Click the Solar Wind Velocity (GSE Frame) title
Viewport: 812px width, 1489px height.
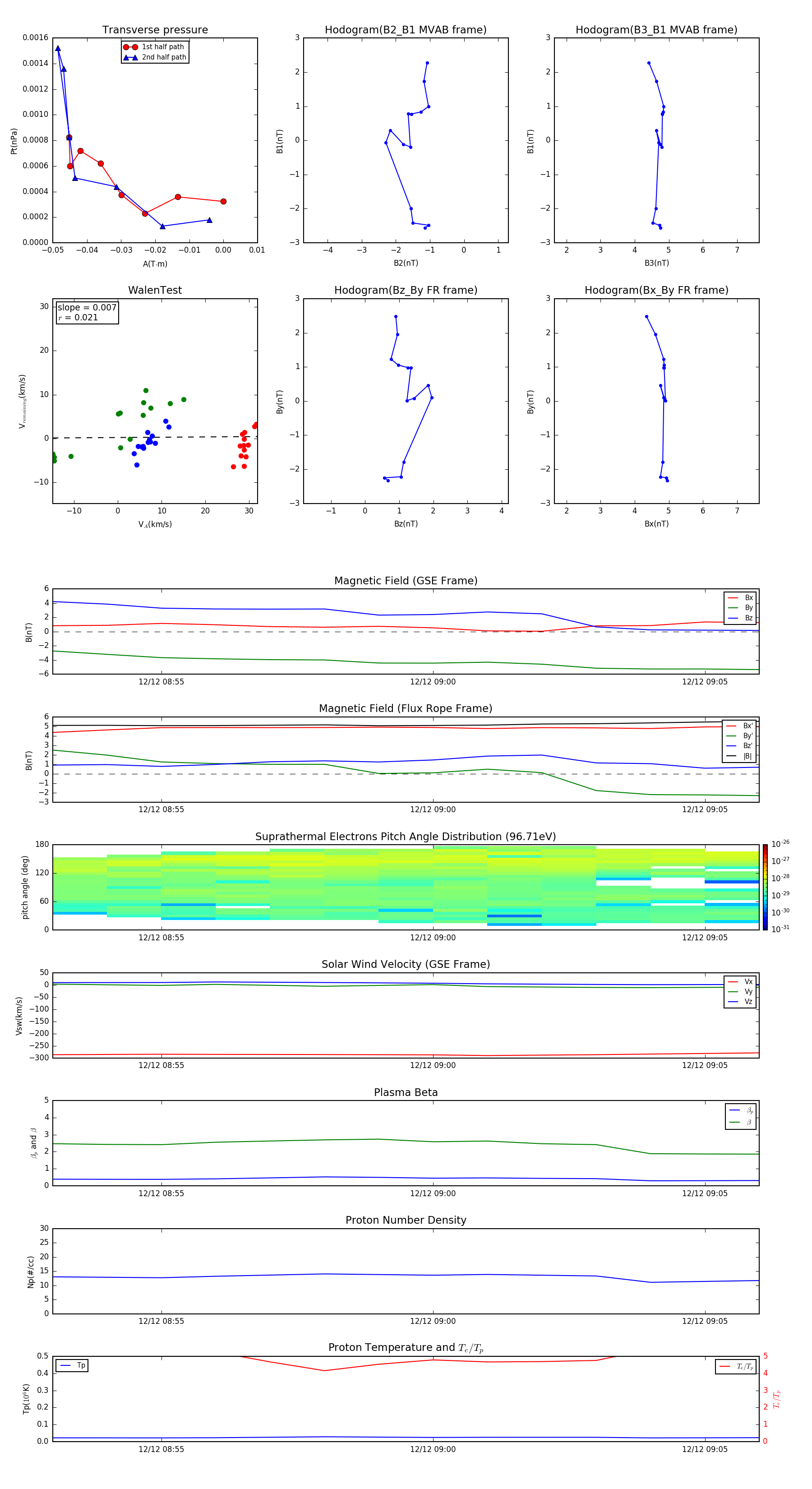406,964
